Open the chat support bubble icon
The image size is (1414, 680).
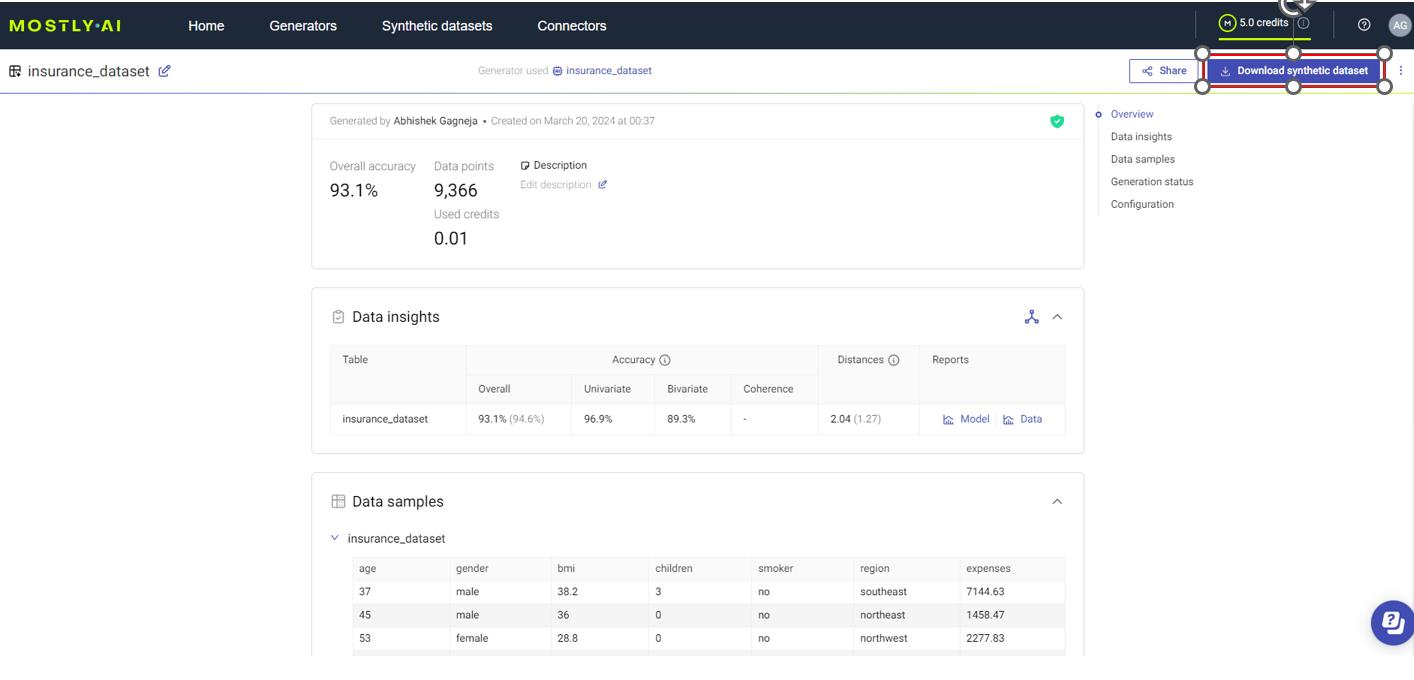[1391, 623]
